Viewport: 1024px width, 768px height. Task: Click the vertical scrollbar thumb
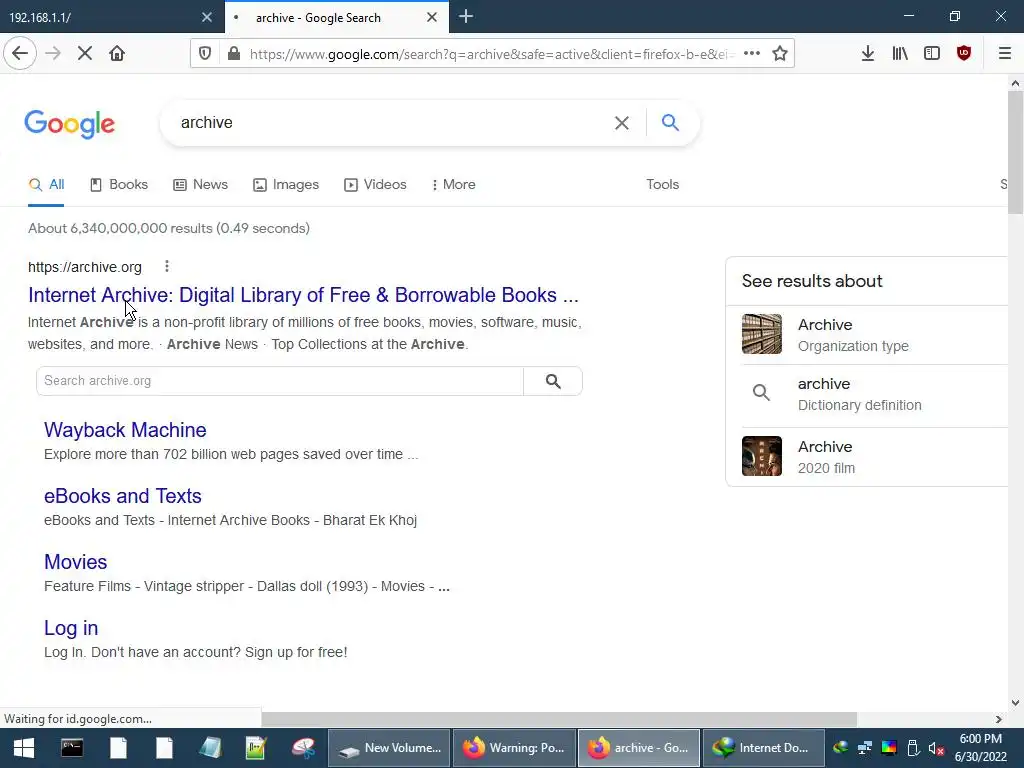1016,152
